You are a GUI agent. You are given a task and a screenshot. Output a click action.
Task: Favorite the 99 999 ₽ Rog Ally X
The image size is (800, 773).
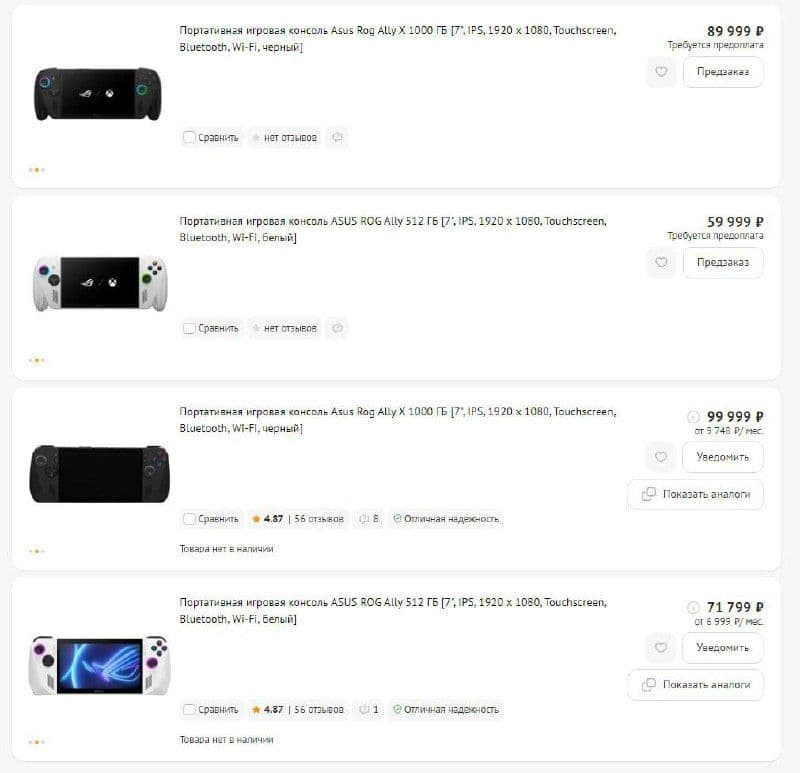pos(661,457)
